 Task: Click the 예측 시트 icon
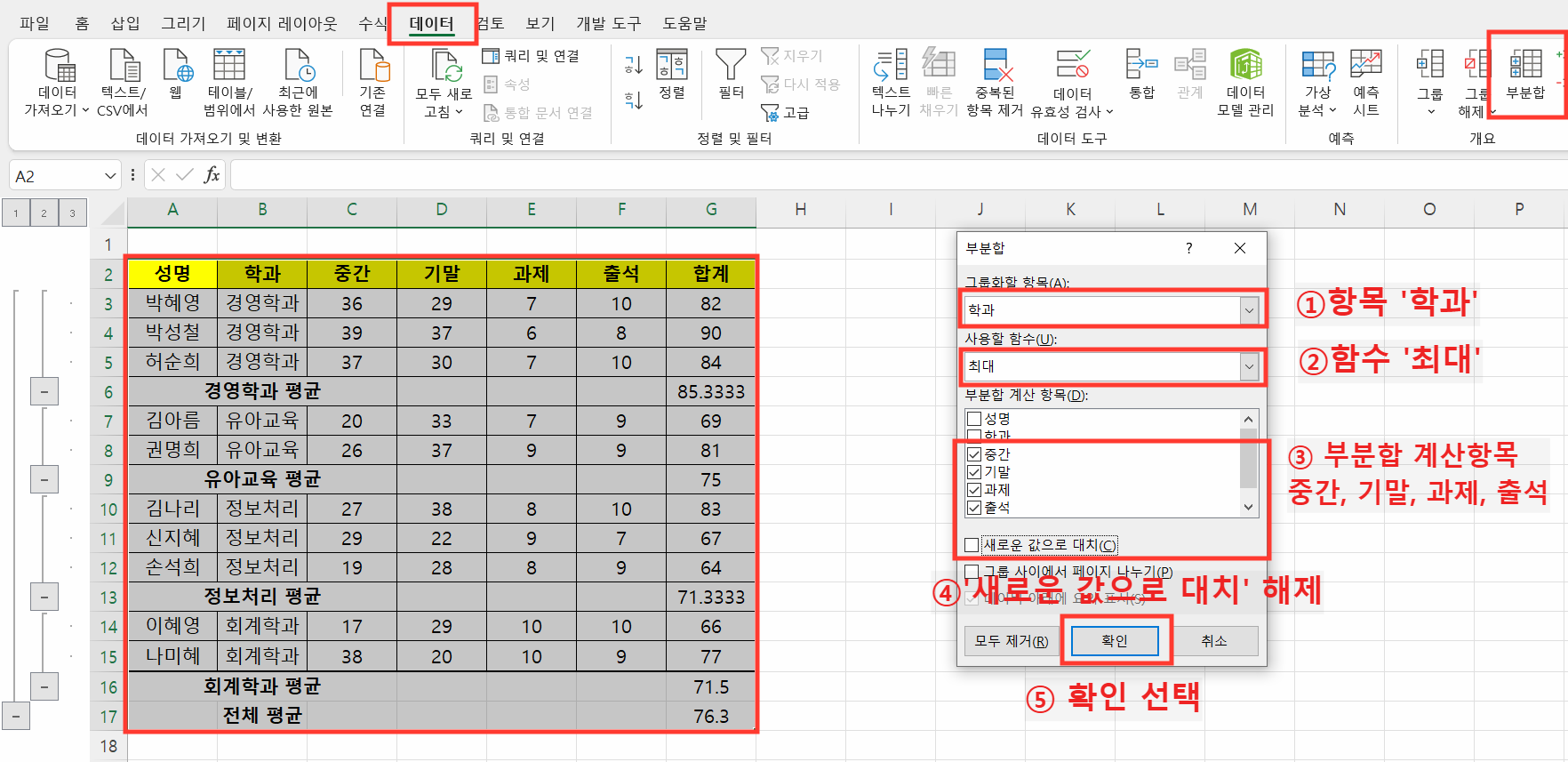tap(1365, 66)
